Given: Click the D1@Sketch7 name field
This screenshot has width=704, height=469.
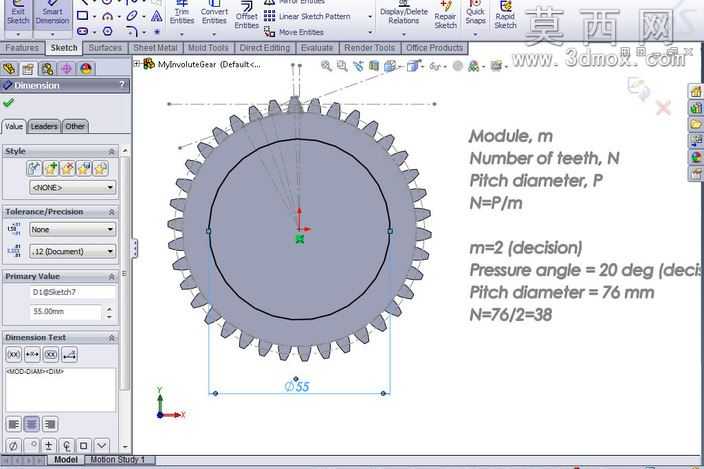Looking at the screenshot, I should click(x=72, y=292).
